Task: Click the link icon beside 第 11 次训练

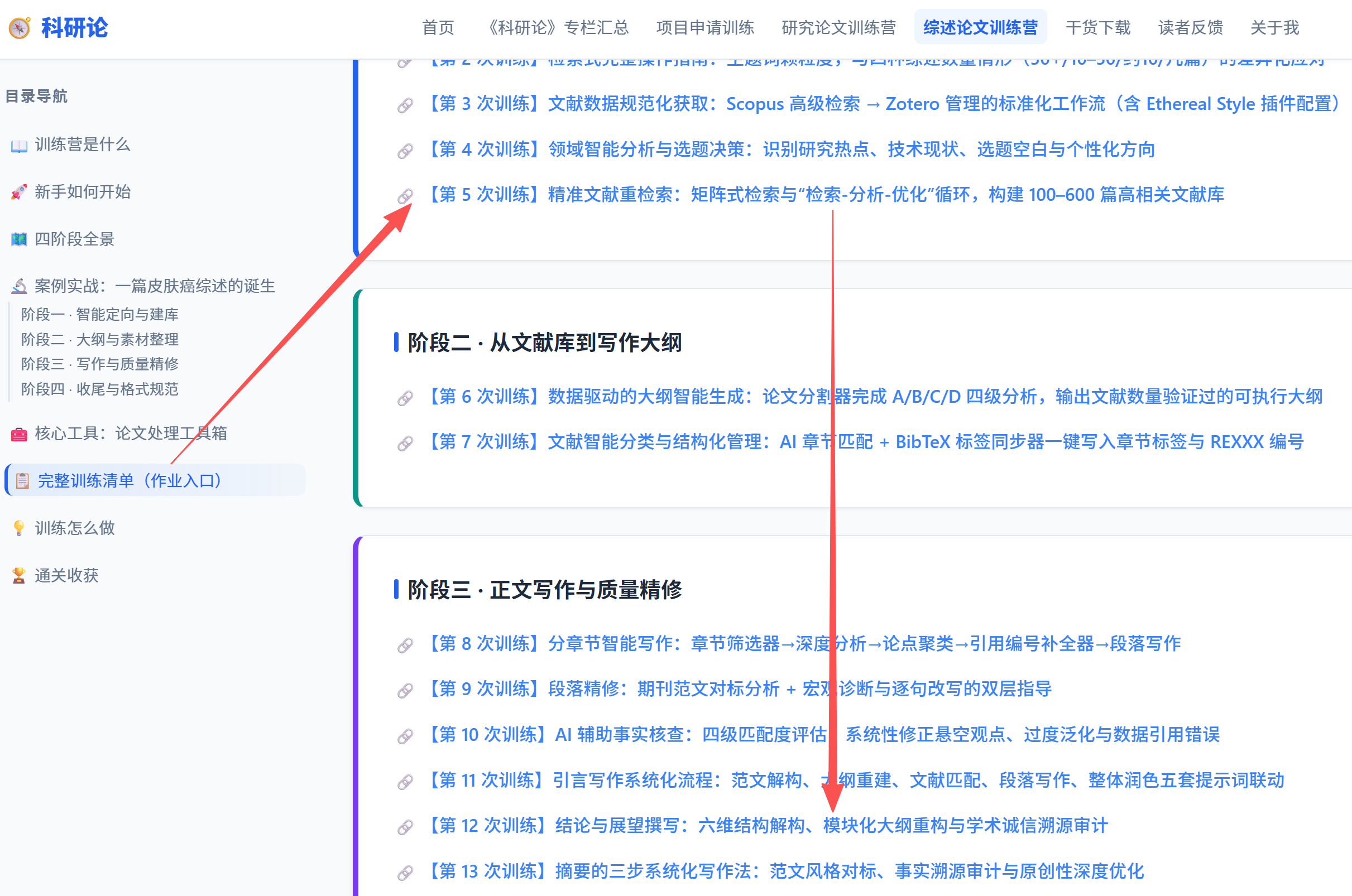Action: tap(405, 782)
